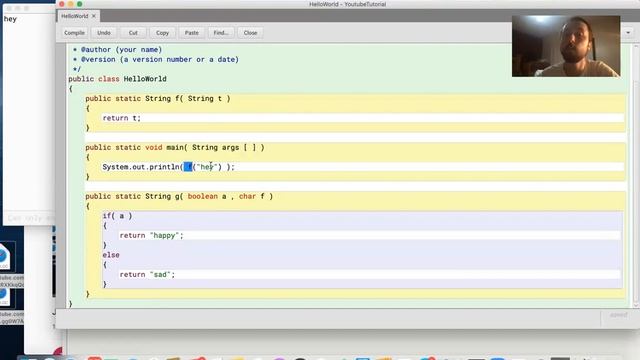Click the 'public class HelloWorld' line
This screenshot has height=360, width=640.
click(x=118, y=79)
